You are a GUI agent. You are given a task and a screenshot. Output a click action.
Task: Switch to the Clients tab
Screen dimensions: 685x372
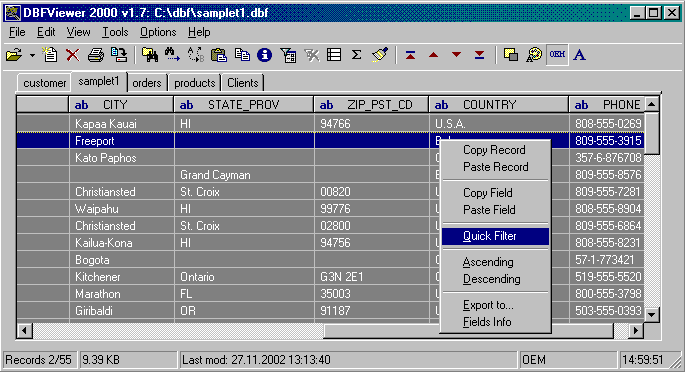(x=243, y=83)
